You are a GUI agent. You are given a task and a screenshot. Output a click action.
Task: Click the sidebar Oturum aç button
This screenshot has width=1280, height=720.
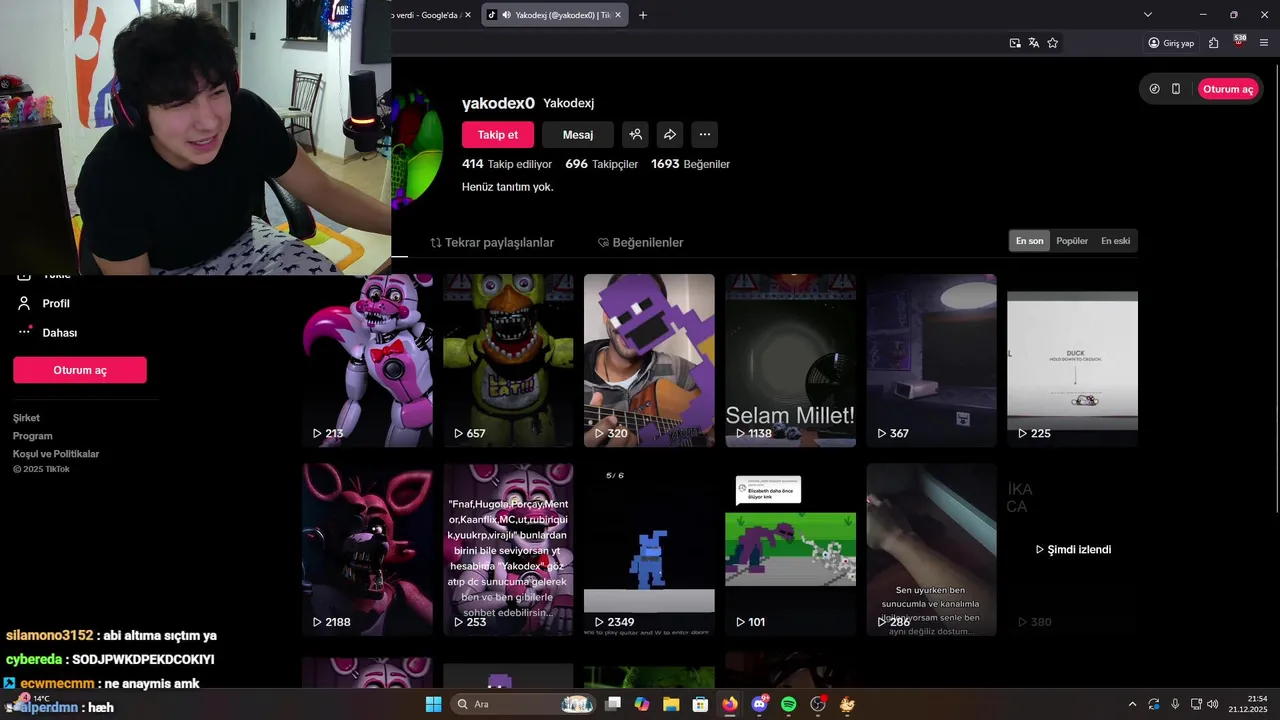click(x=80, y=370)
